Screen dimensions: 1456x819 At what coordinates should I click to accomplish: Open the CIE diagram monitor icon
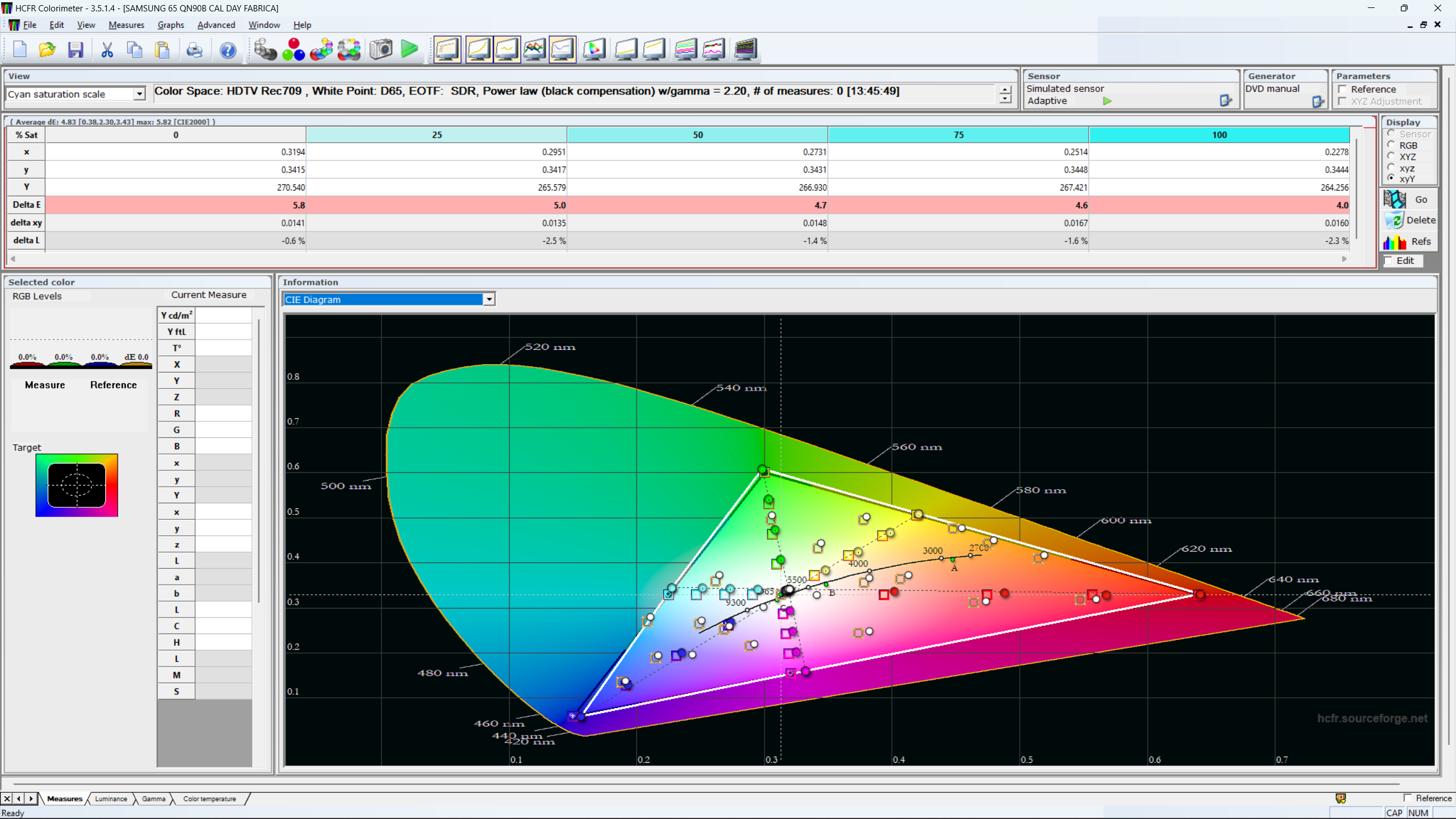coord(593,49)
